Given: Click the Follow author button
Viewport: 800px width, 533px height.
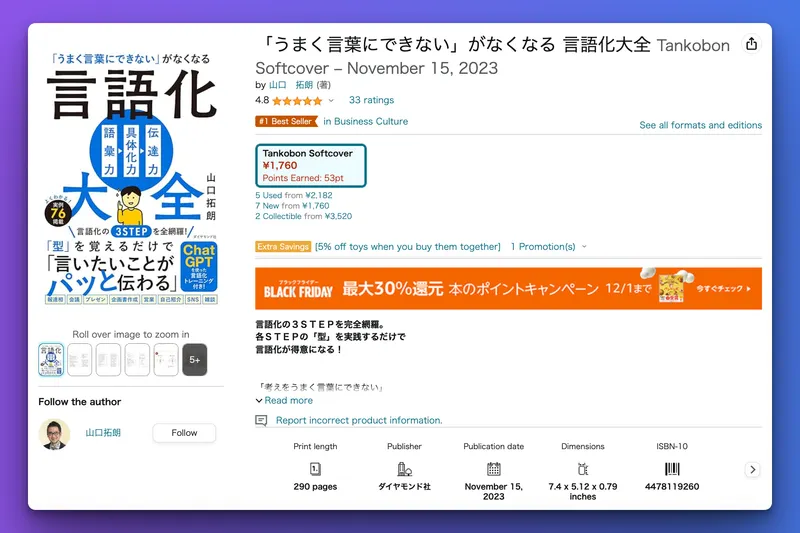Looking at the screenshot, I should point(184,433).
